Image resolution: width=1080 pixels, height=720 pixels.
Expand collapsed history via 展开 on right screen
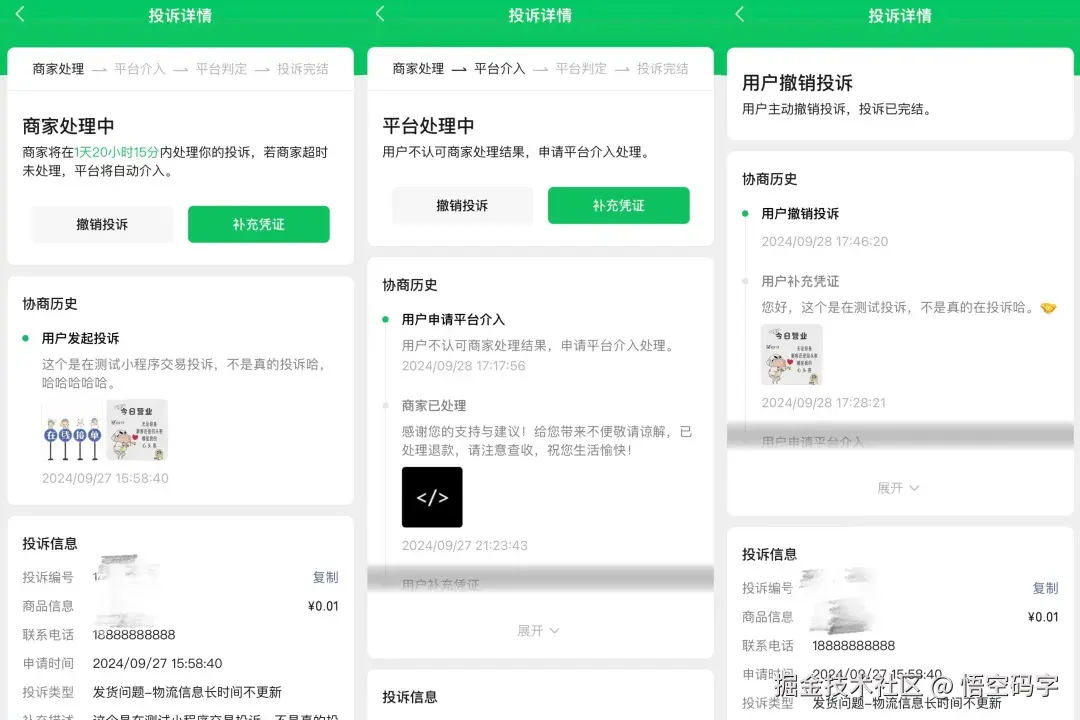[x=896, y=488]
